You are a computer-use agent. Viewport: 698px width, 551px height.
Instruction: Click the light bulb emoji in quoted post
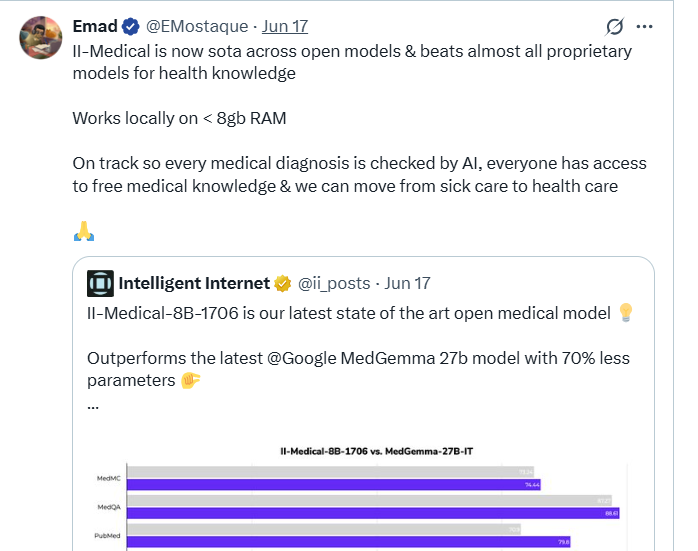click(627, 314)
